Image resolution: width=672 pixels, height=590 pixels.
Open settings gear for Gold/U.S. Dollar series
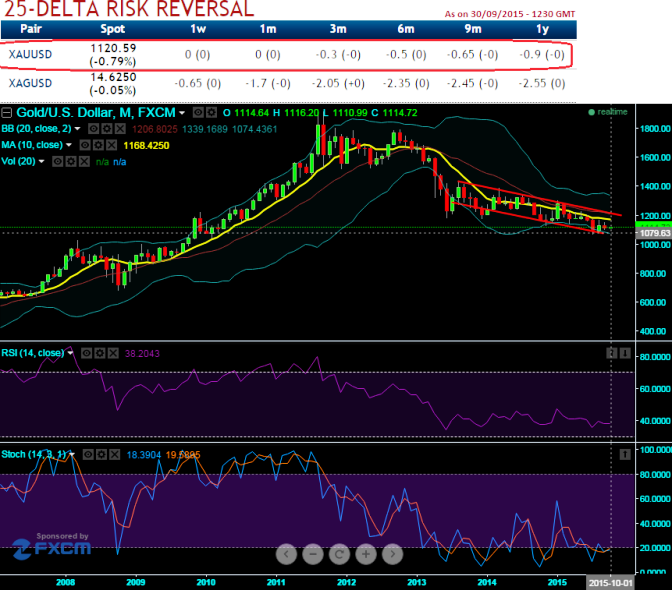(211, 113)
